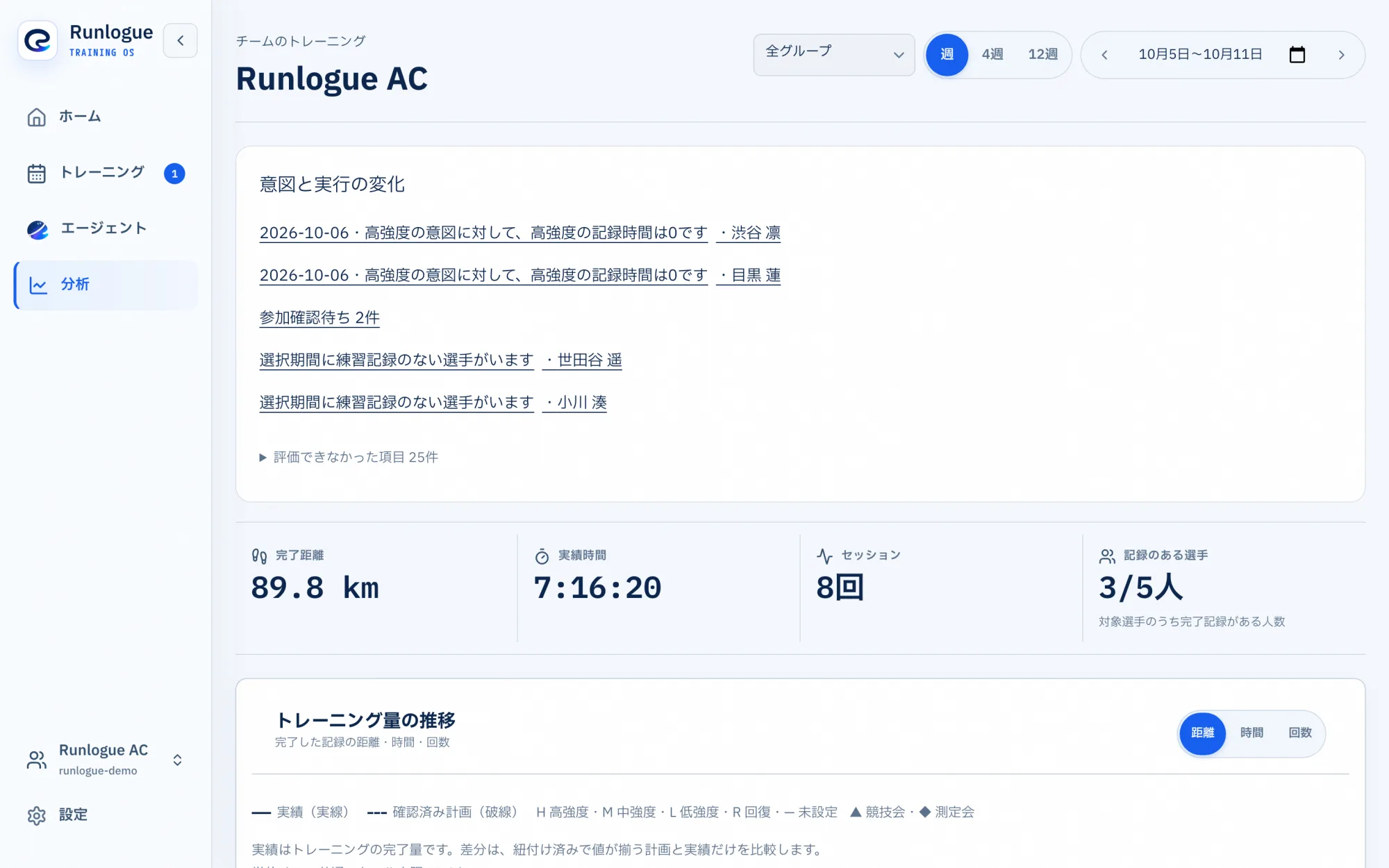Open the 参加確認待ち 2件 link
The image size is (1389, 868).
click(319, 317)
